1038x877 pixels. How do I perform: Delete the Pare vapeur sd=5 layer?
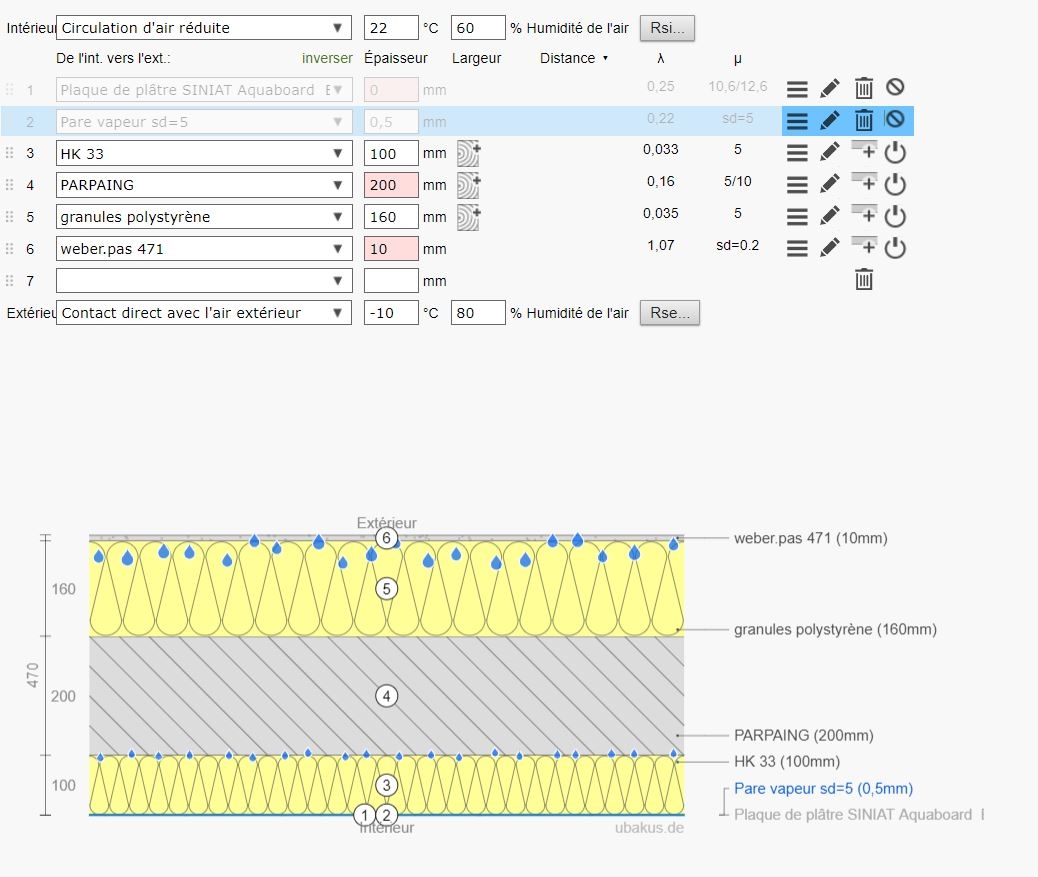coord(864,121)
